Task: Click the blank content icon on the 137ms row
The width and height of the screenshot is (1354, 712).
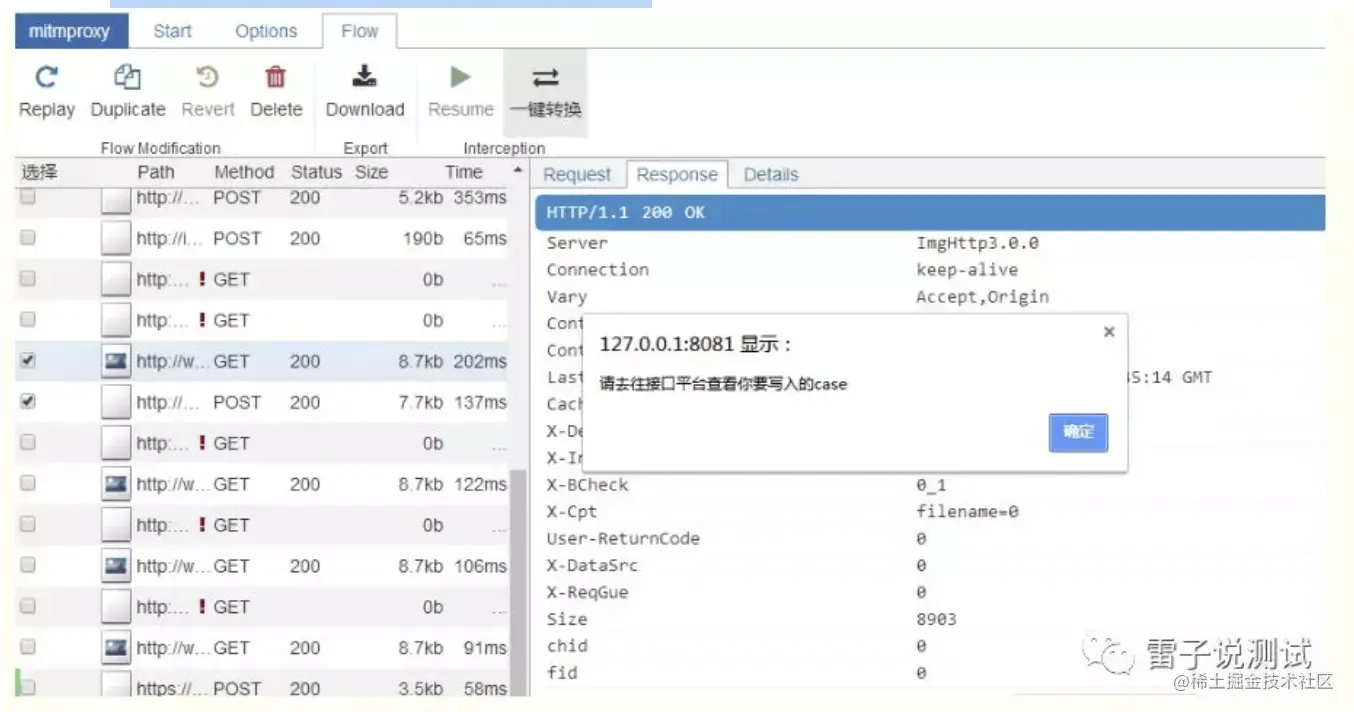Action: click(x=117, y=402)
